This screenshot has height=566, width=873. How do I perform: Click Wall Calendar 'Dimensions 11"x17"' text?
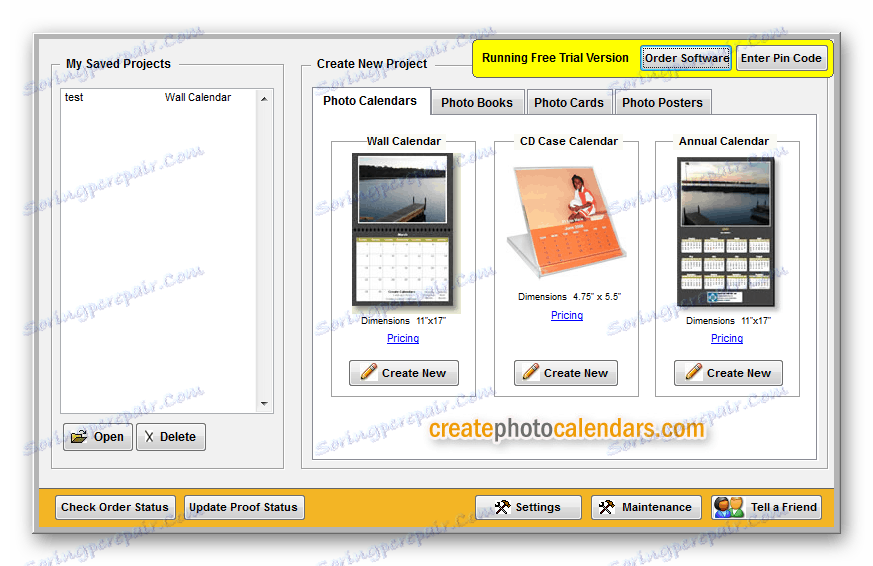click(403, 321)
